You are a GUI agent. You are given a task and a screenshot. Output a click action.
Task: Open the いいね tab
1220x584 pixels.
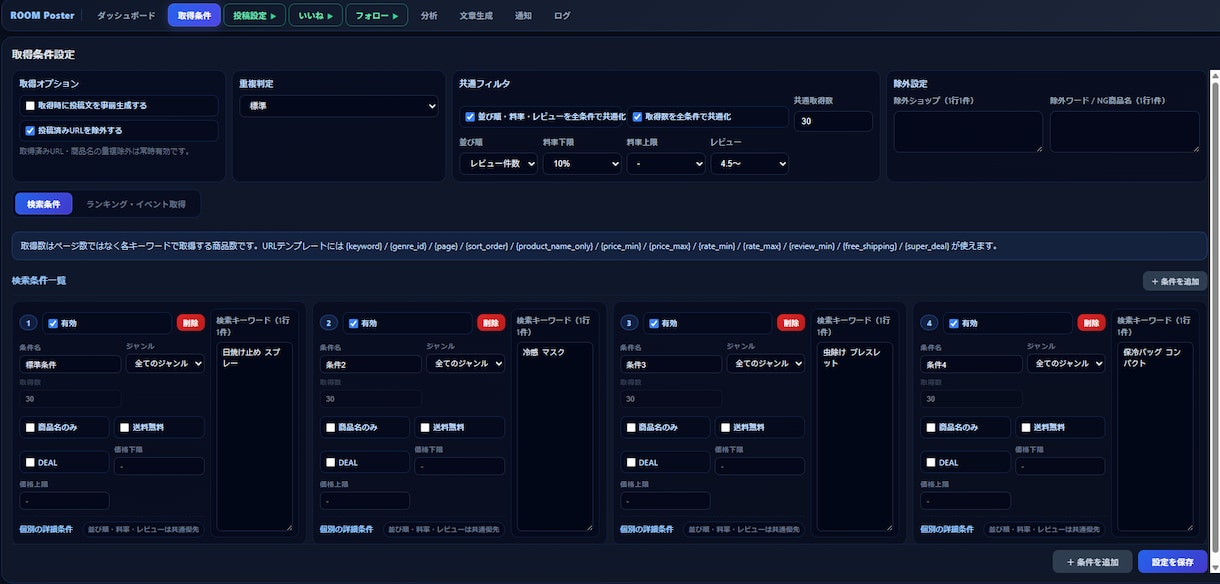[315, 16]
